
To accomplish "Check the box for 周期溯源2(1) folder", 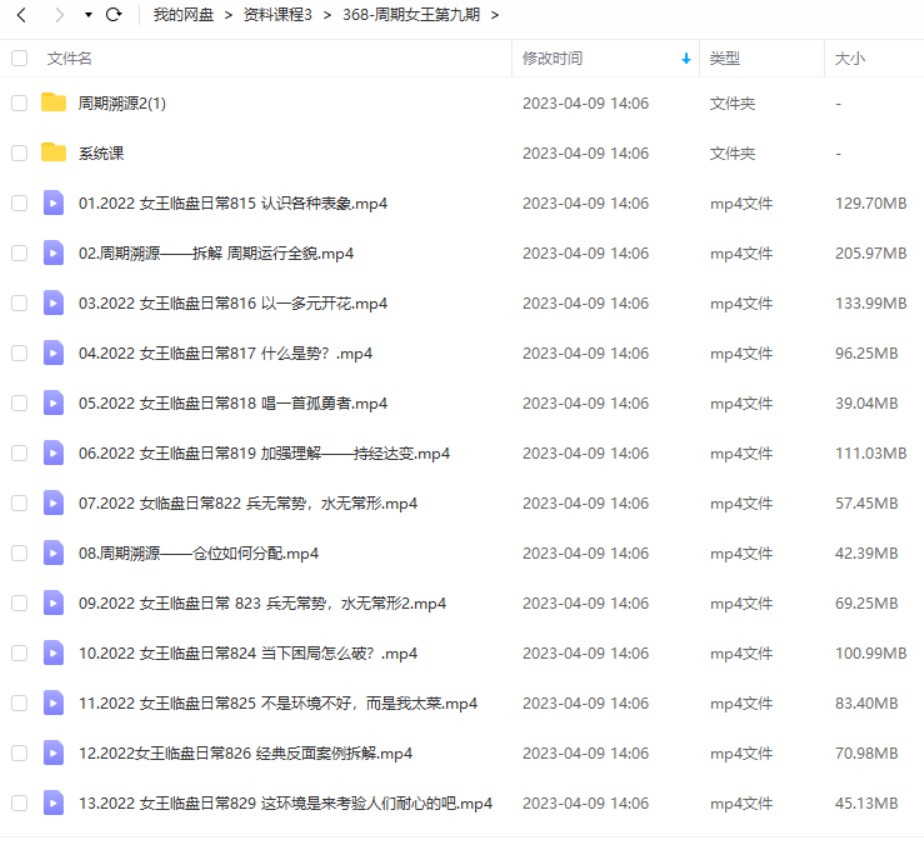I will [19, 103].
